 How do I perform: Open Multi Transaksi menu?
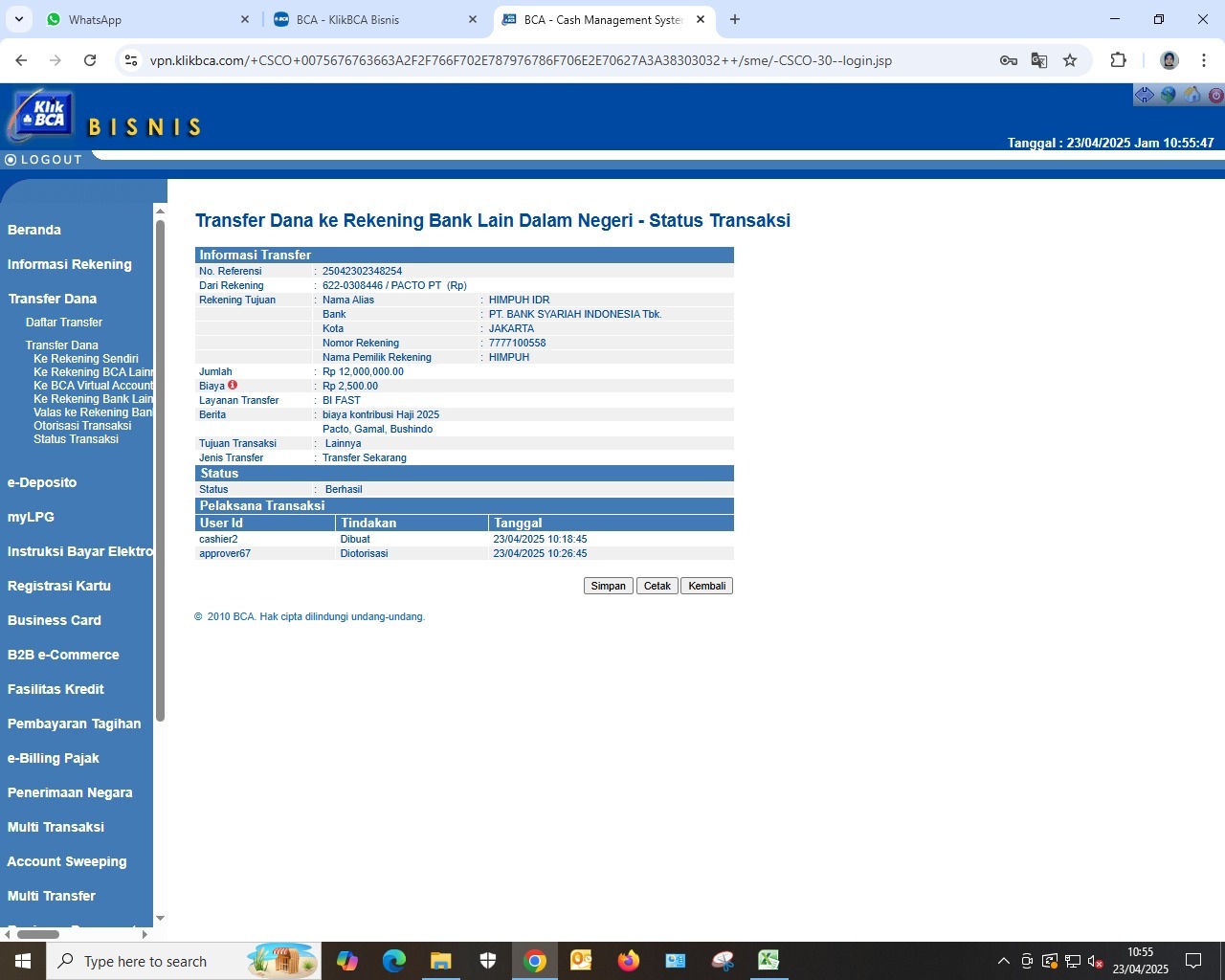pos(56,827)
